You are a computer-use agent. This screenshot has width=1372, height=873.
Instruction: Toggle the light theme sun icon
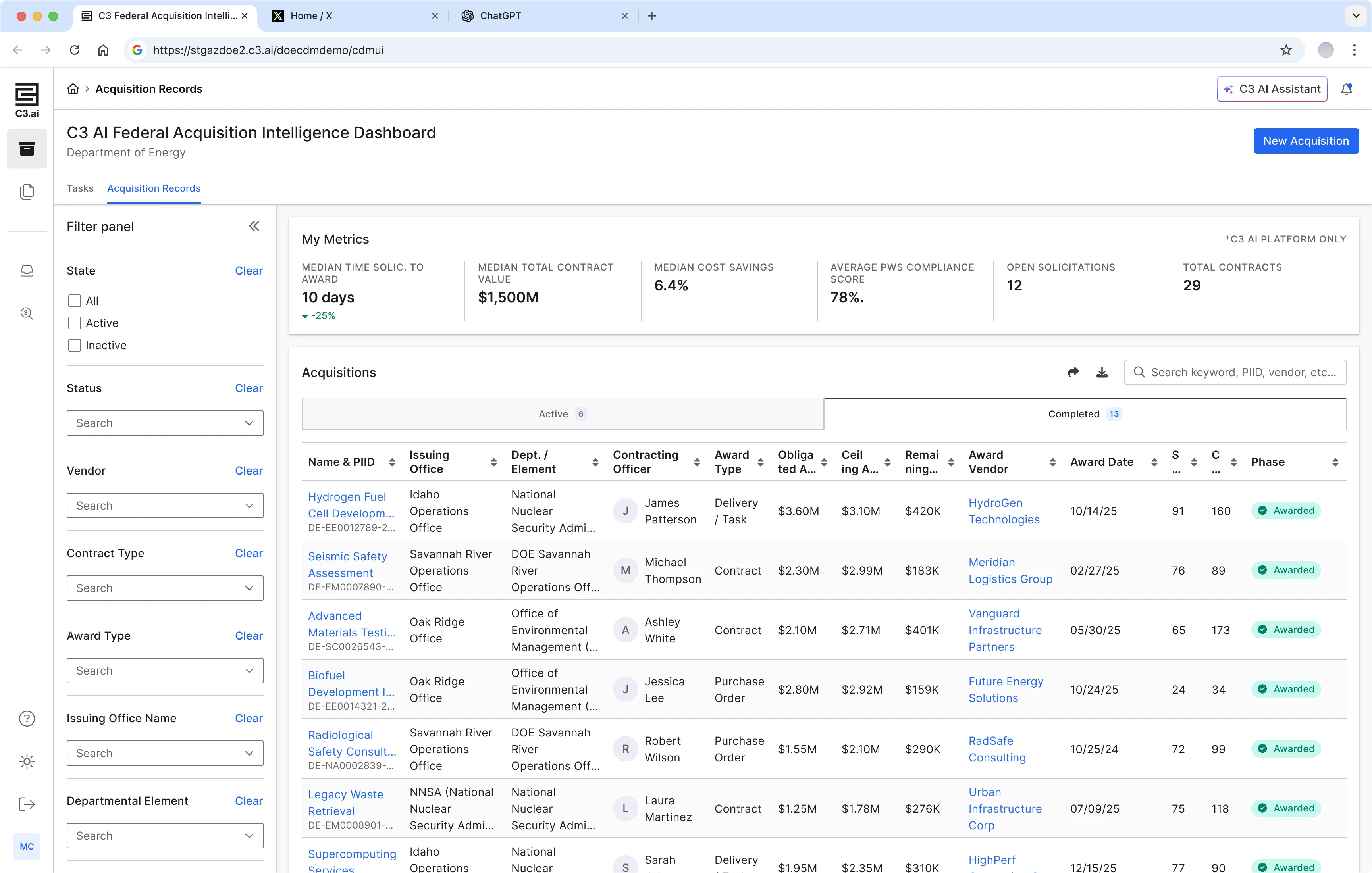click(27, 761)
